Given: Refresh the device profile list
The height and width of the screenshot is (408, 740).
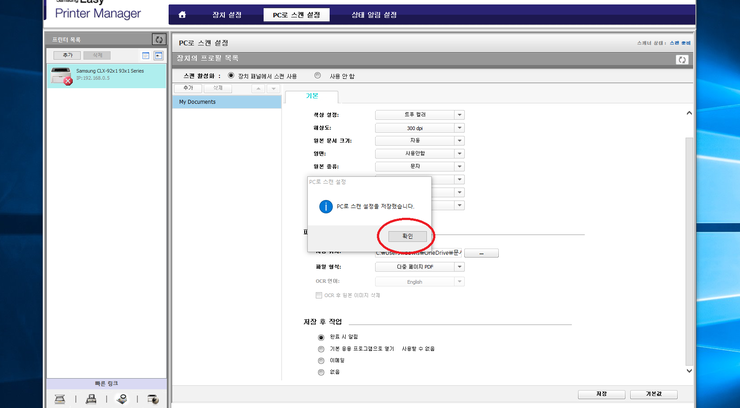Looking at the screenshot, I should tap(681, 60).
